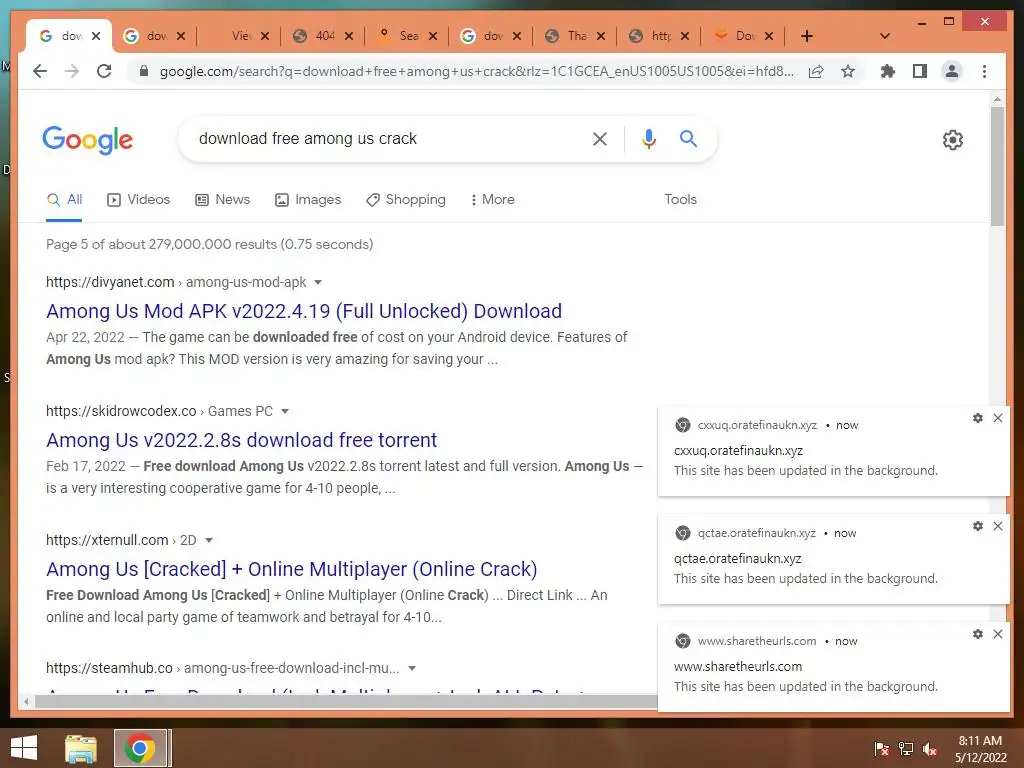Start voice search with the microphone
Viewport: 1024px width, 768px height.
[x=648, y=138]
